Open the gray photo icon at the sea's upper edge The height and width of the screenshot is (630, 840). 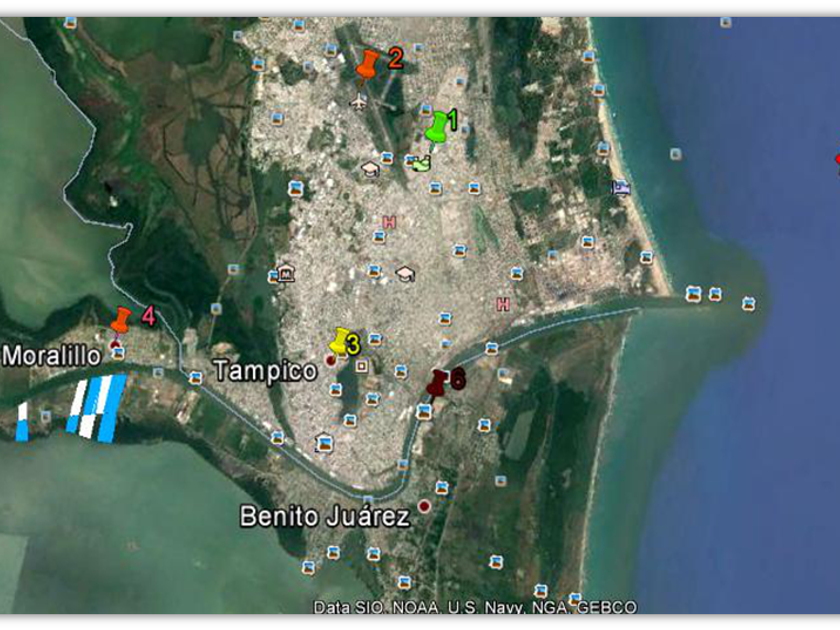(725, 22)
